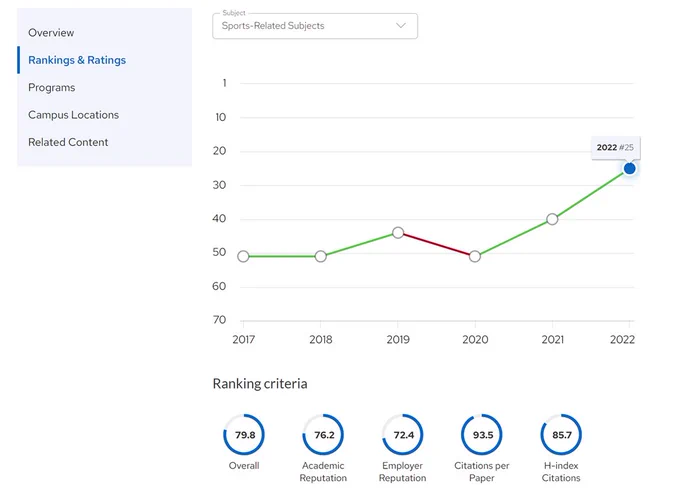Click the Ranking criteria heading
This screenshot has width=680, height=504.
pos(260,383)
